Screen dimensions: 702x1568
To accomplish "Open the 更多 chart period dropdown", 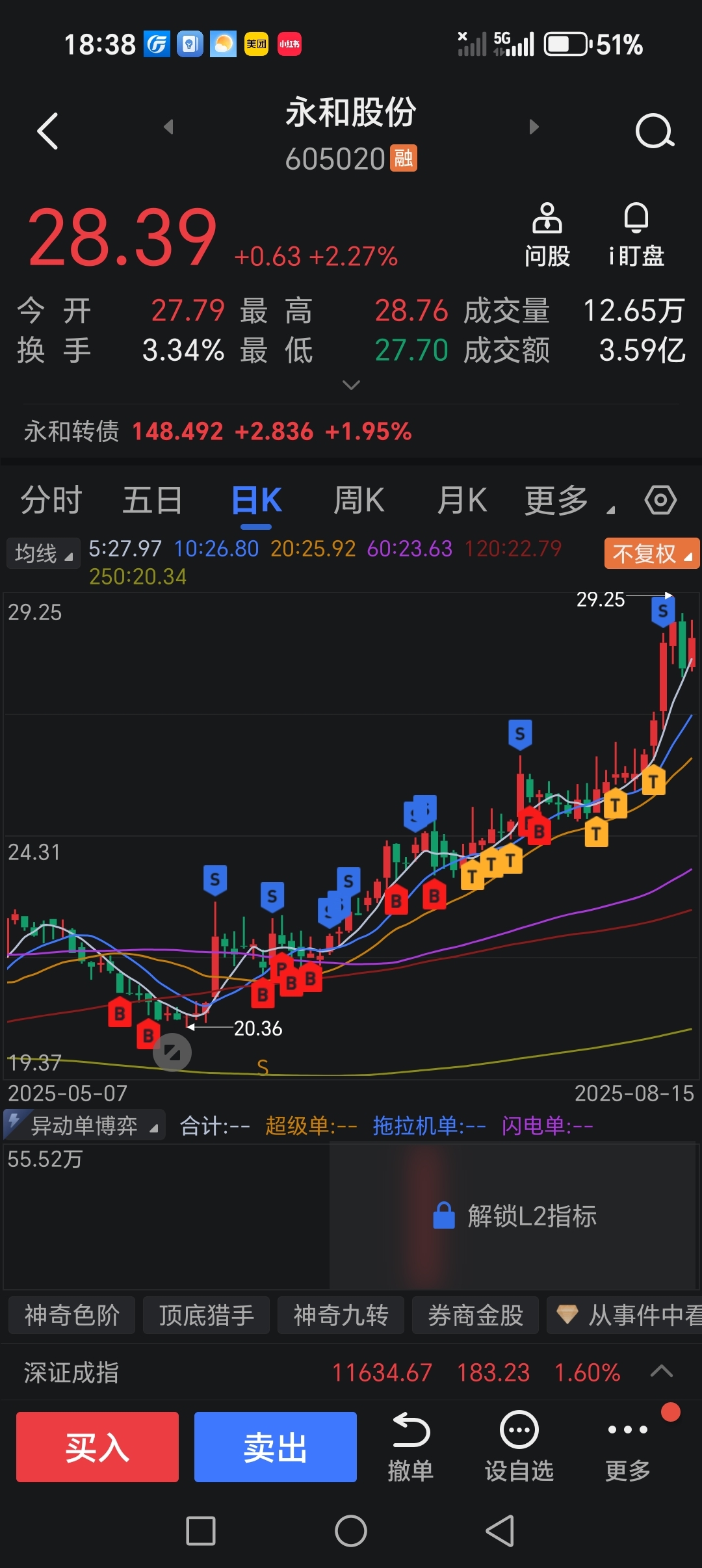I will point(569,501).
